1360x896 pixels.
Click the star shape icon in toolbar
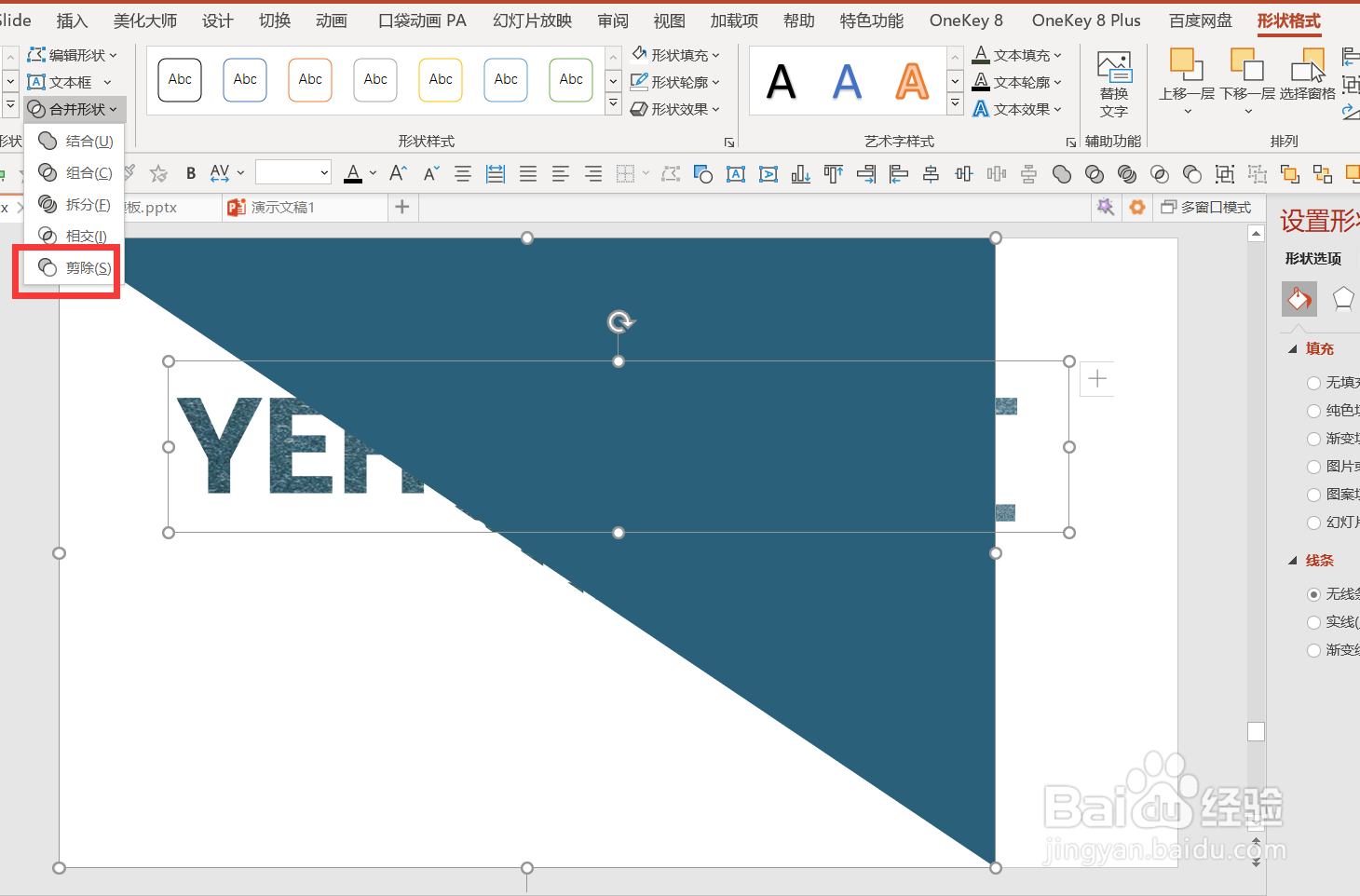coord(159,173)
